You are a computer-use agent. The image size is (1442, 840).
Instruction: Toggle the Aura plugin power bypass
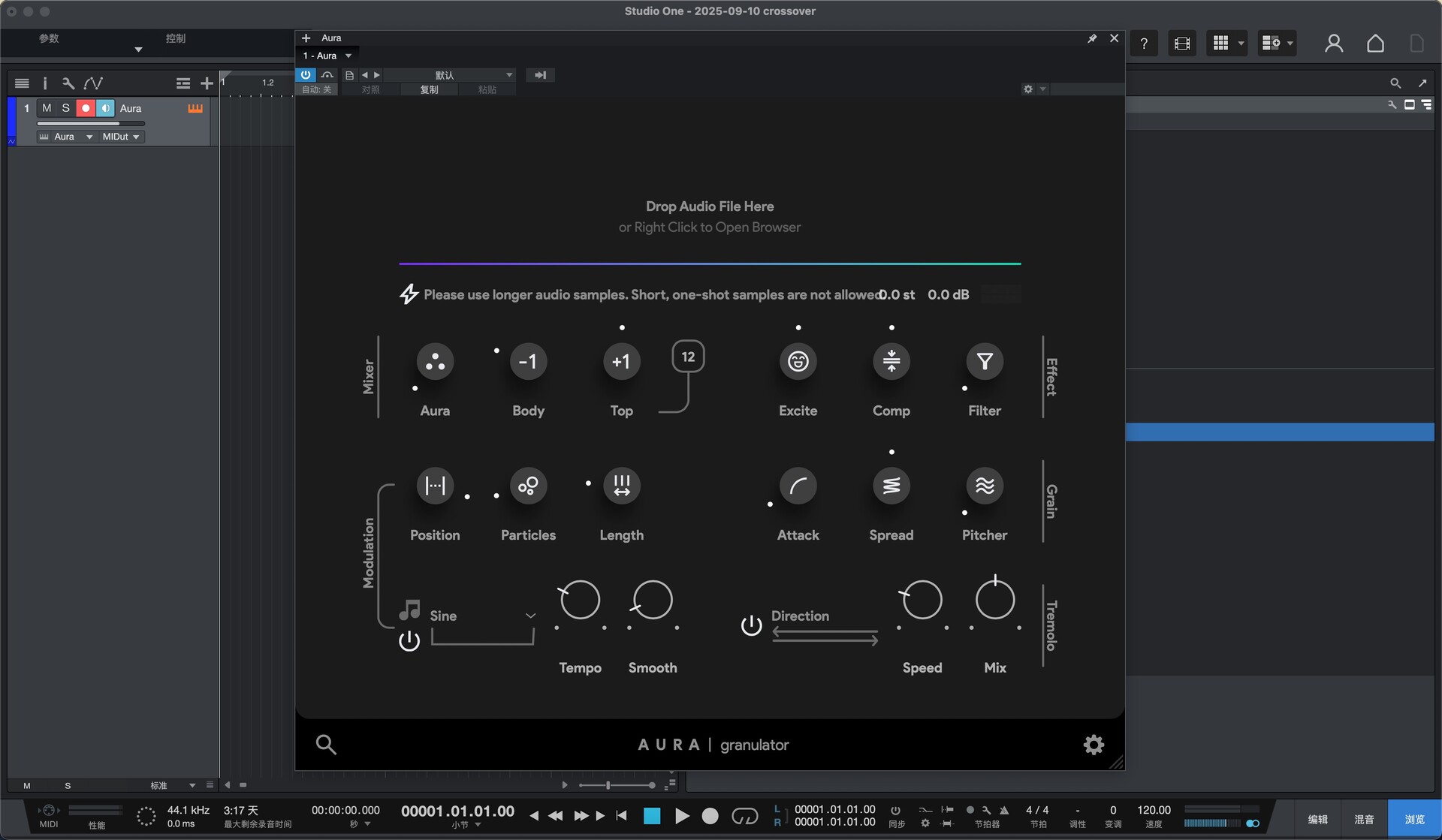pyautogui.click(x=306, y=75)
